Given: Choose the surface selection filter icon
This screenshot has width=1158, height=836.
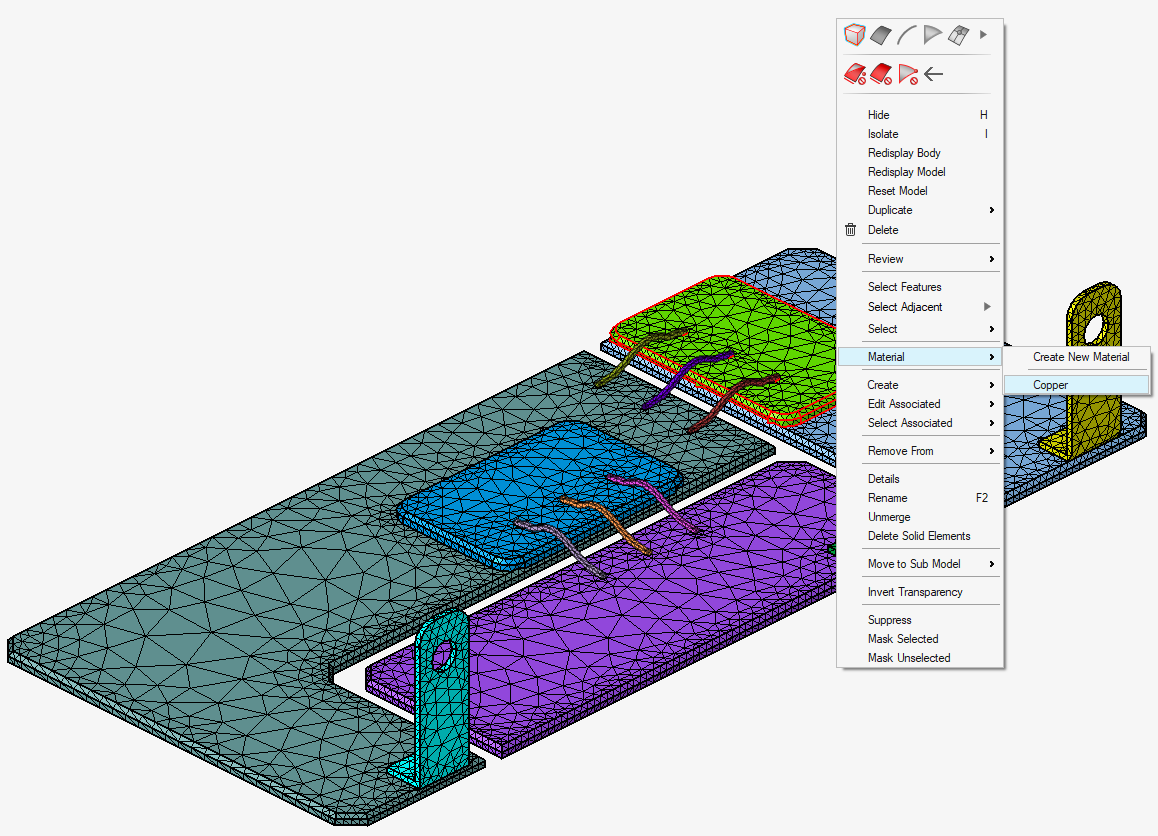Looking at the screenshot, I should (x=880, y=35).
